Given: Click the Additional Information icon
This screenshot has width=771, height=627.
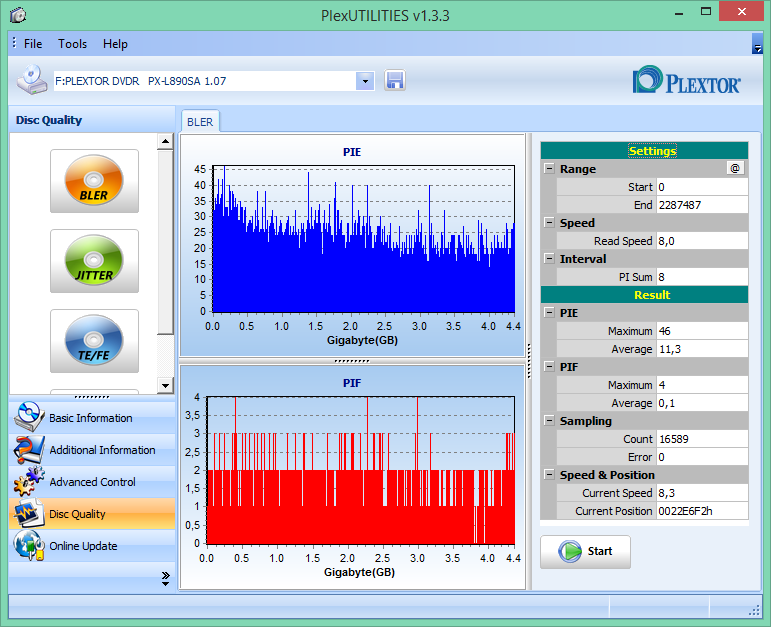Looking at the screenshot, I should (29, 449).
